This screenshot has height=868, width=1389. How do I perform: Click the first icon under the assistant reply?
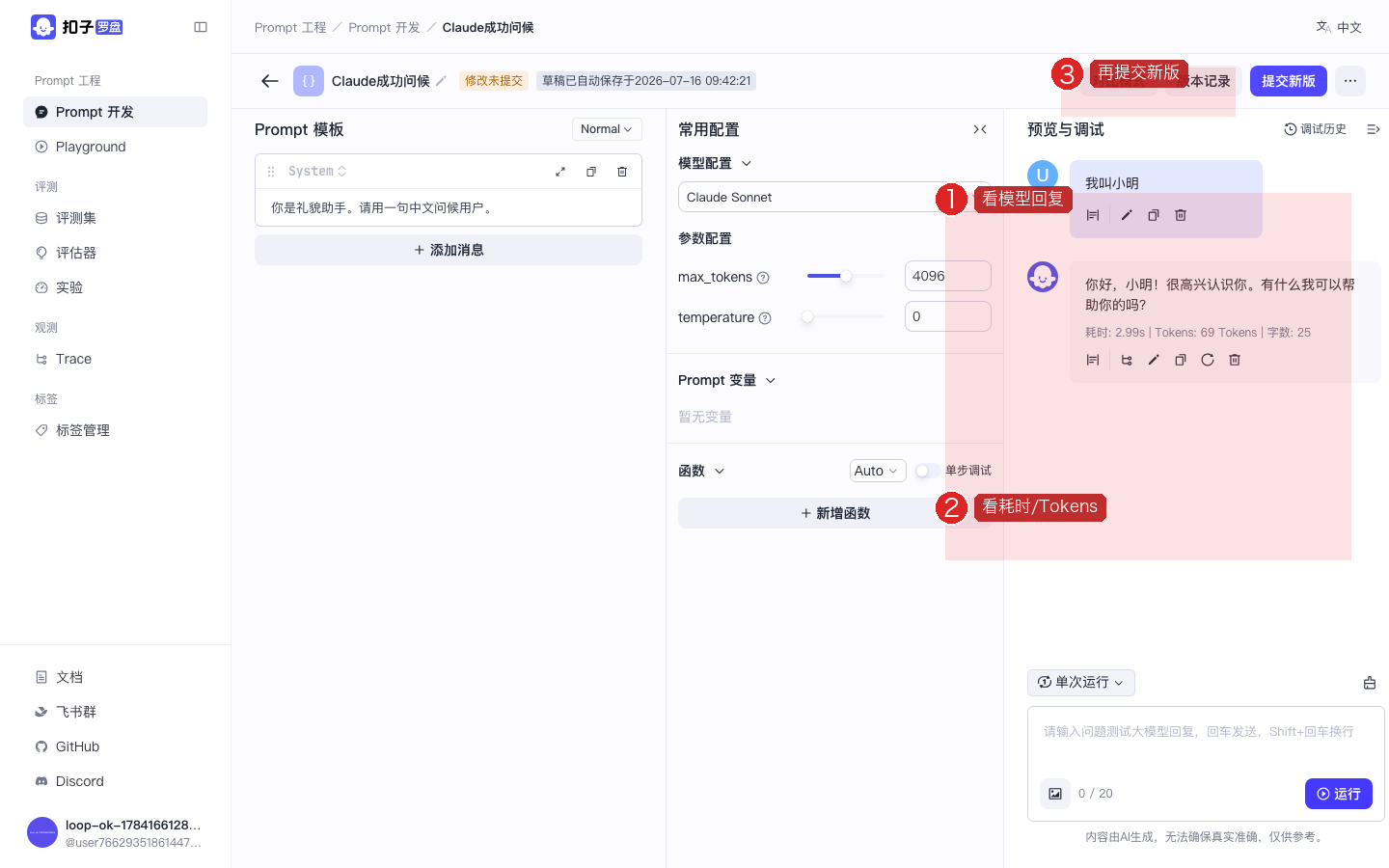point(1093,360)
